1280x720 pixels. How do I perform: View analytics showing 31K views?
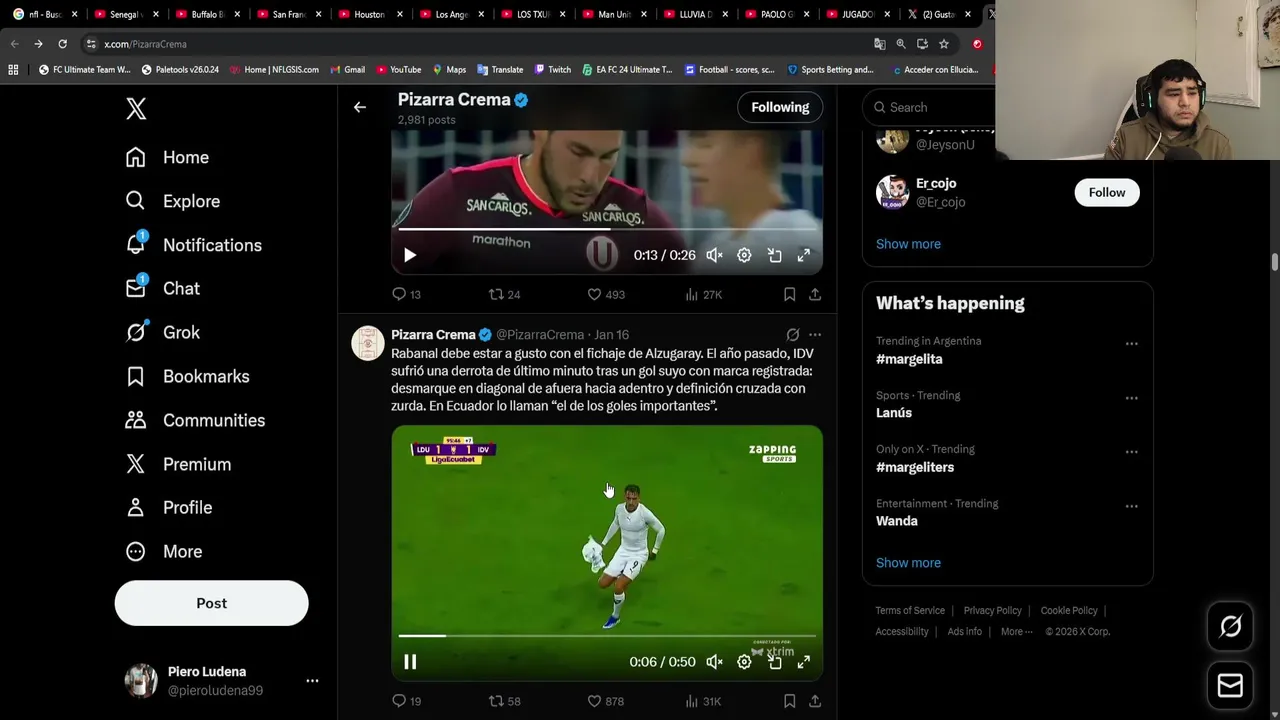[703, 701]
